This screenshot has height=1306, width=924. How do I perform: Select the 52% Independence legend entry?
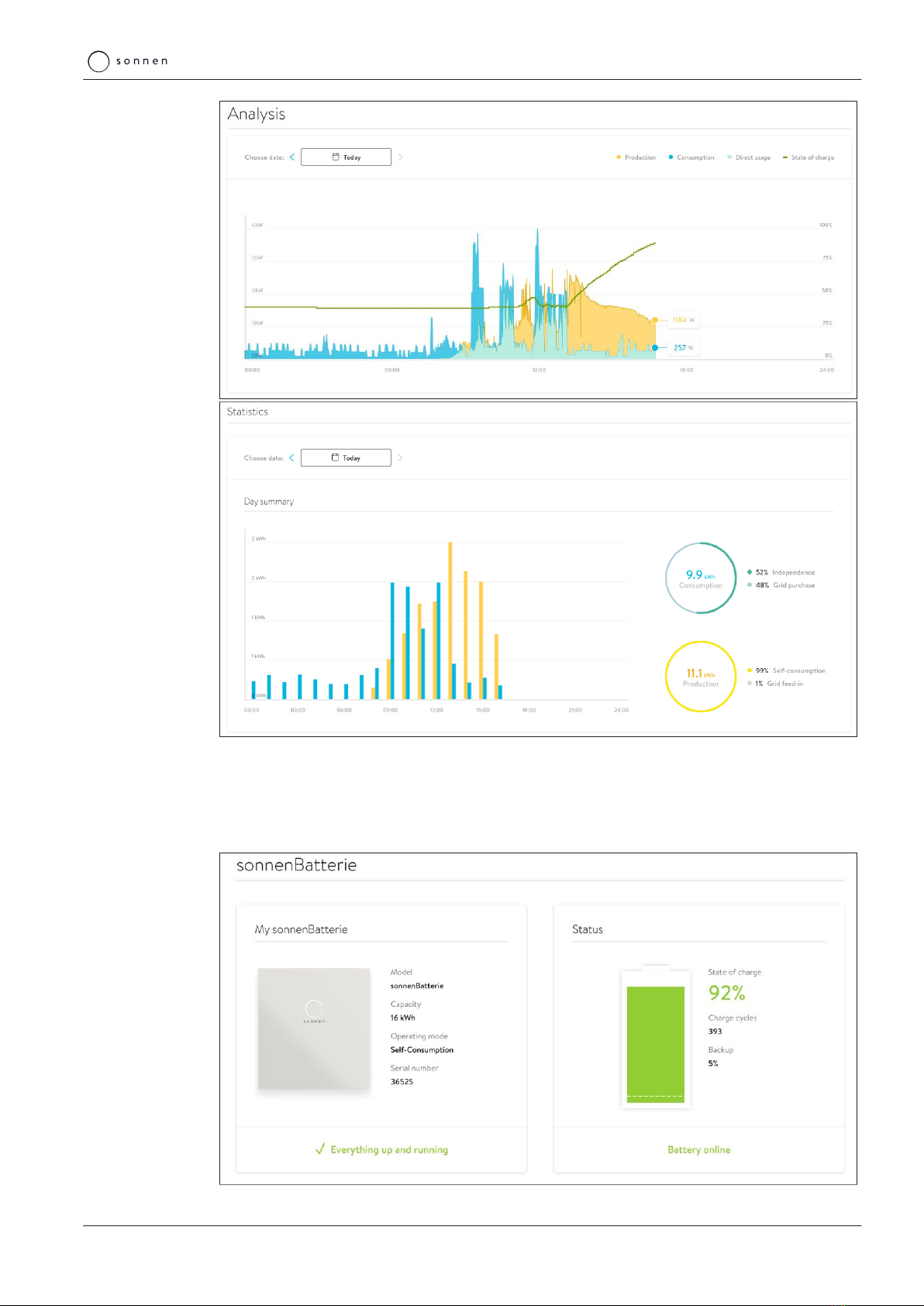pos(781,572)
